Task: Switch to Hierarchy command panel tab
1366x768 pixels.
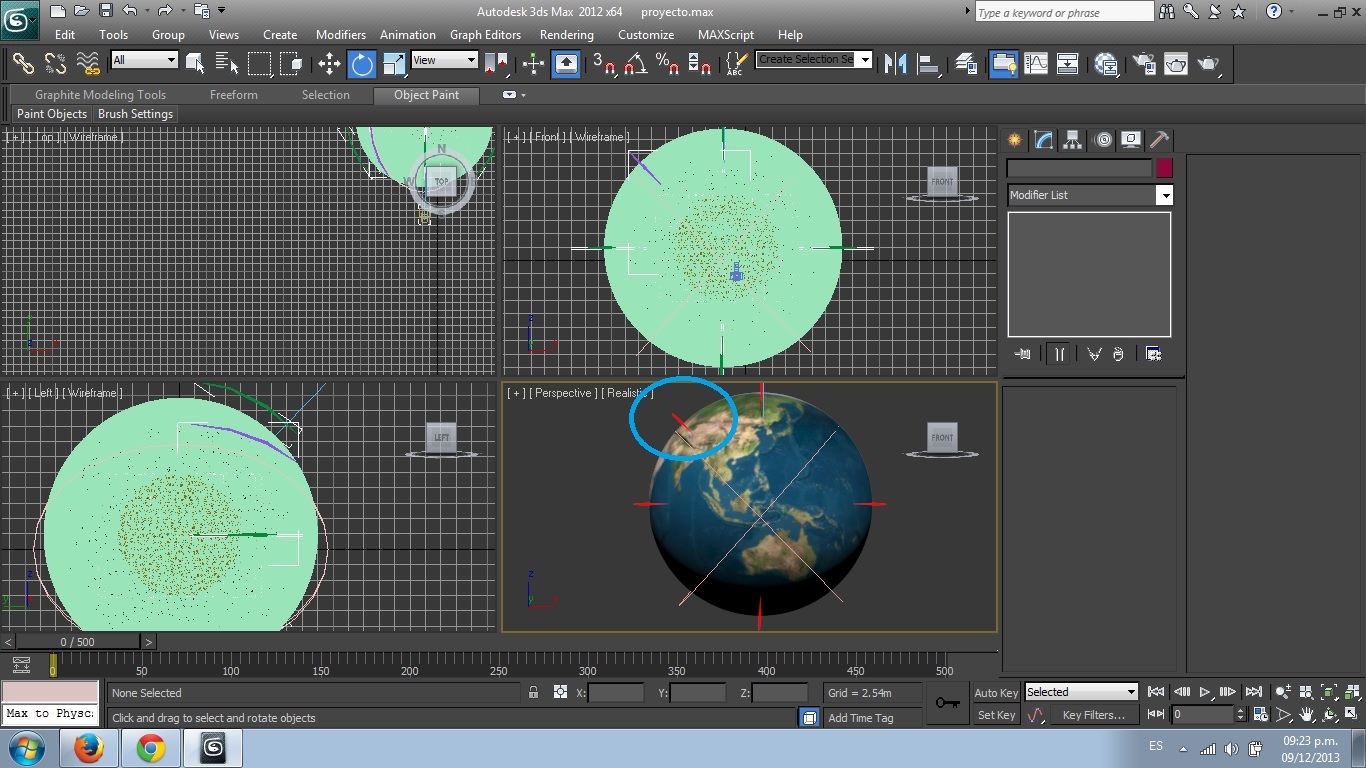Action: point(1072,140)
